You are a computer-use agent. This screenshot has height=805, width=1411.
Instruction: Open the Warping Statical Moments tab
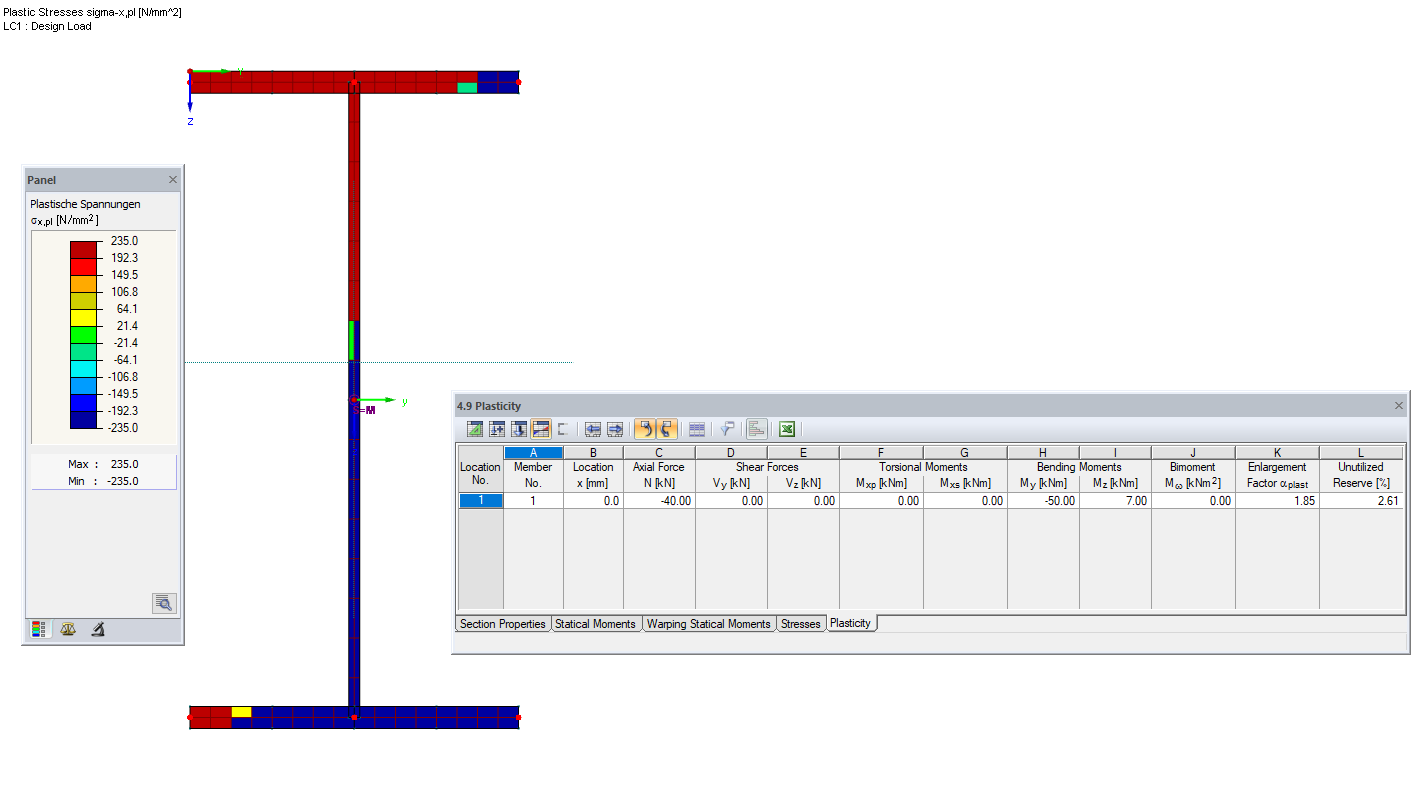[x=709, y=624]
